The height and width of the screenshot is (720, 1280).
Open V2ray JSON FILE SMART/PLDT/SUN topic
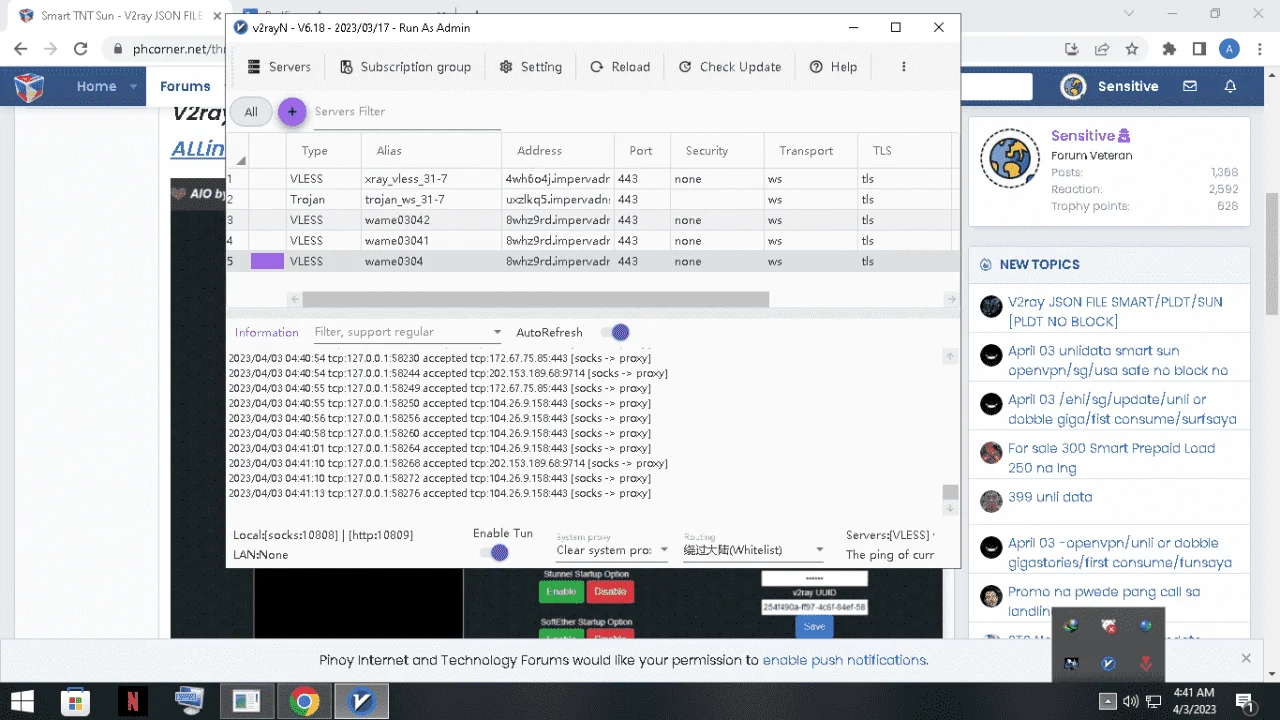tap(1115, 311)
